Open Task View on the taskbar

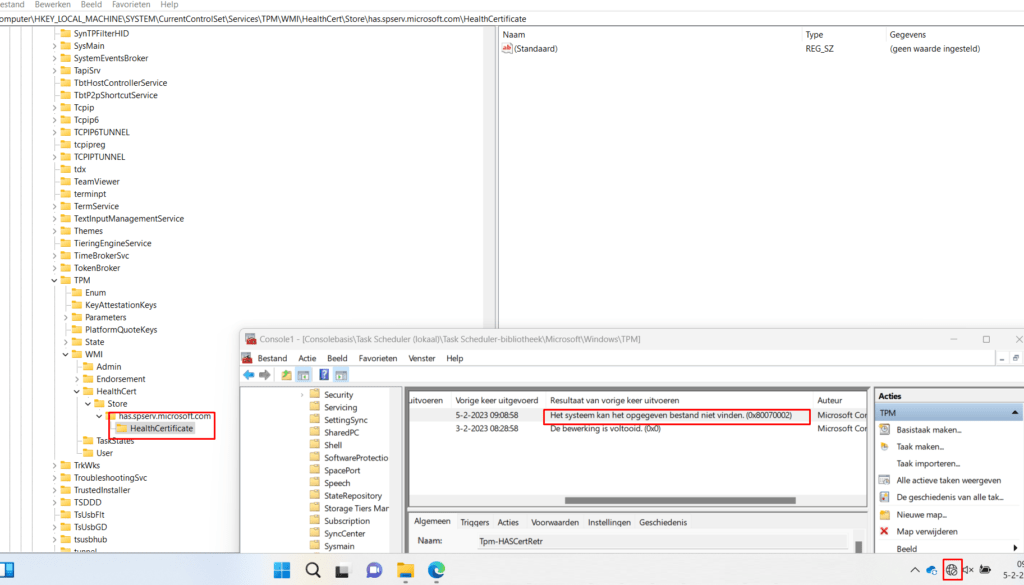click(x=344, y=570)
